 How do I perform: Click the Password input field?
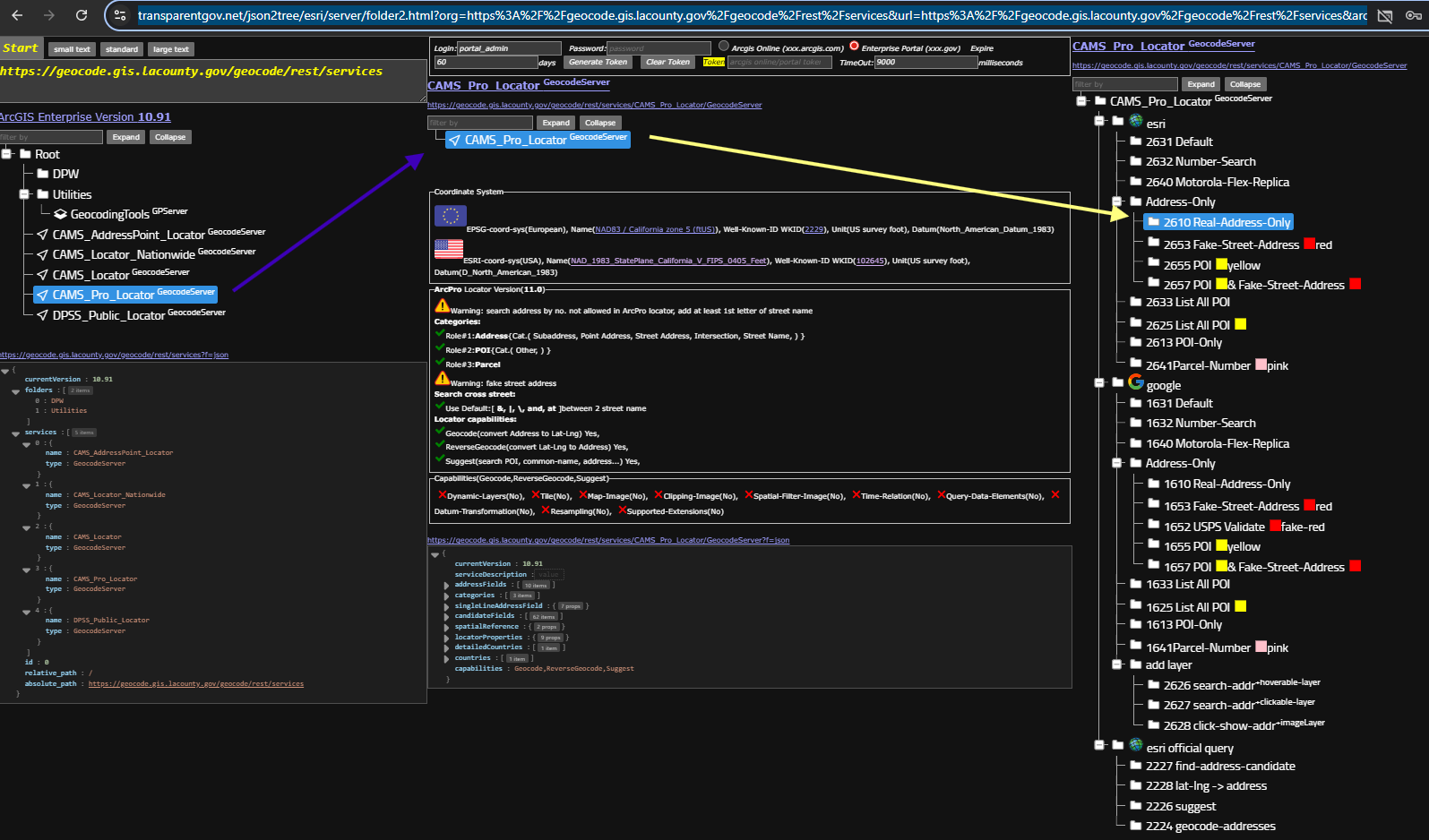point(659,48)
